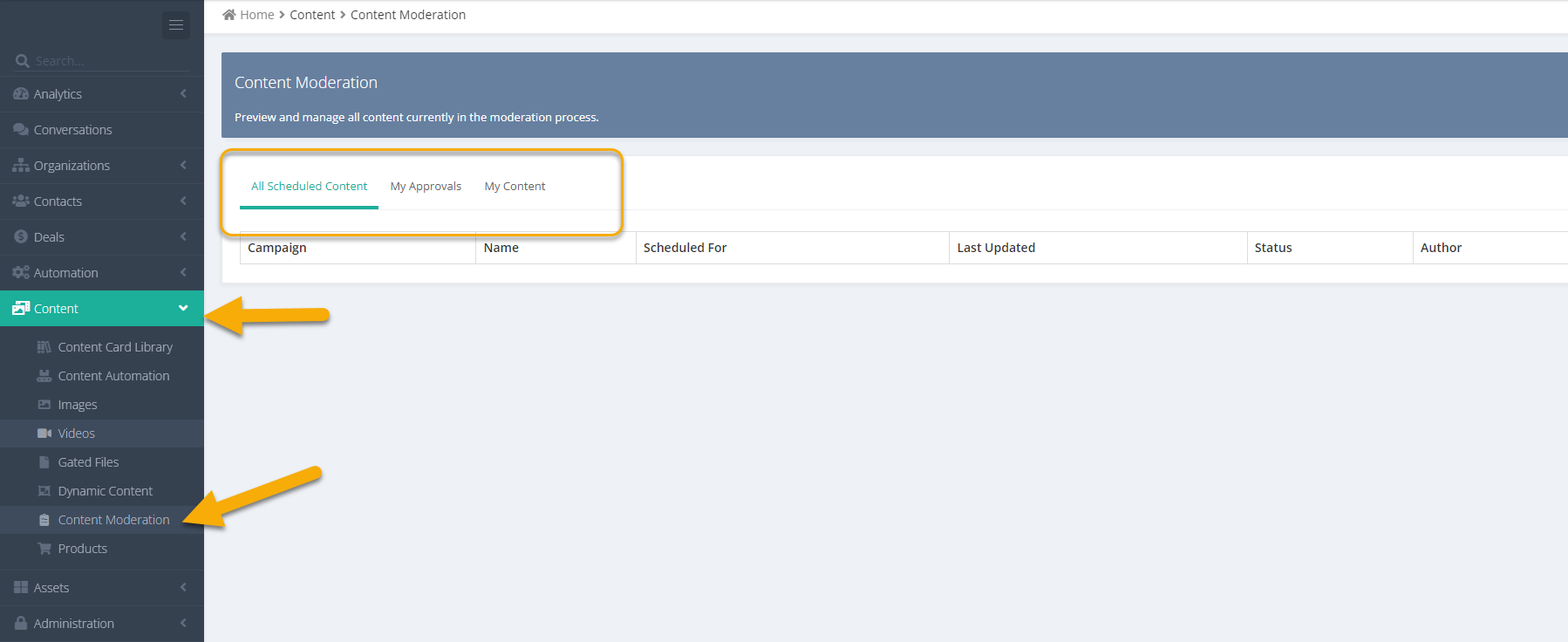This screenshot has height=642, width=1568.
Task: Expand the Automation menu chevron
Action: pyautogui.click(x=183, y=272)
